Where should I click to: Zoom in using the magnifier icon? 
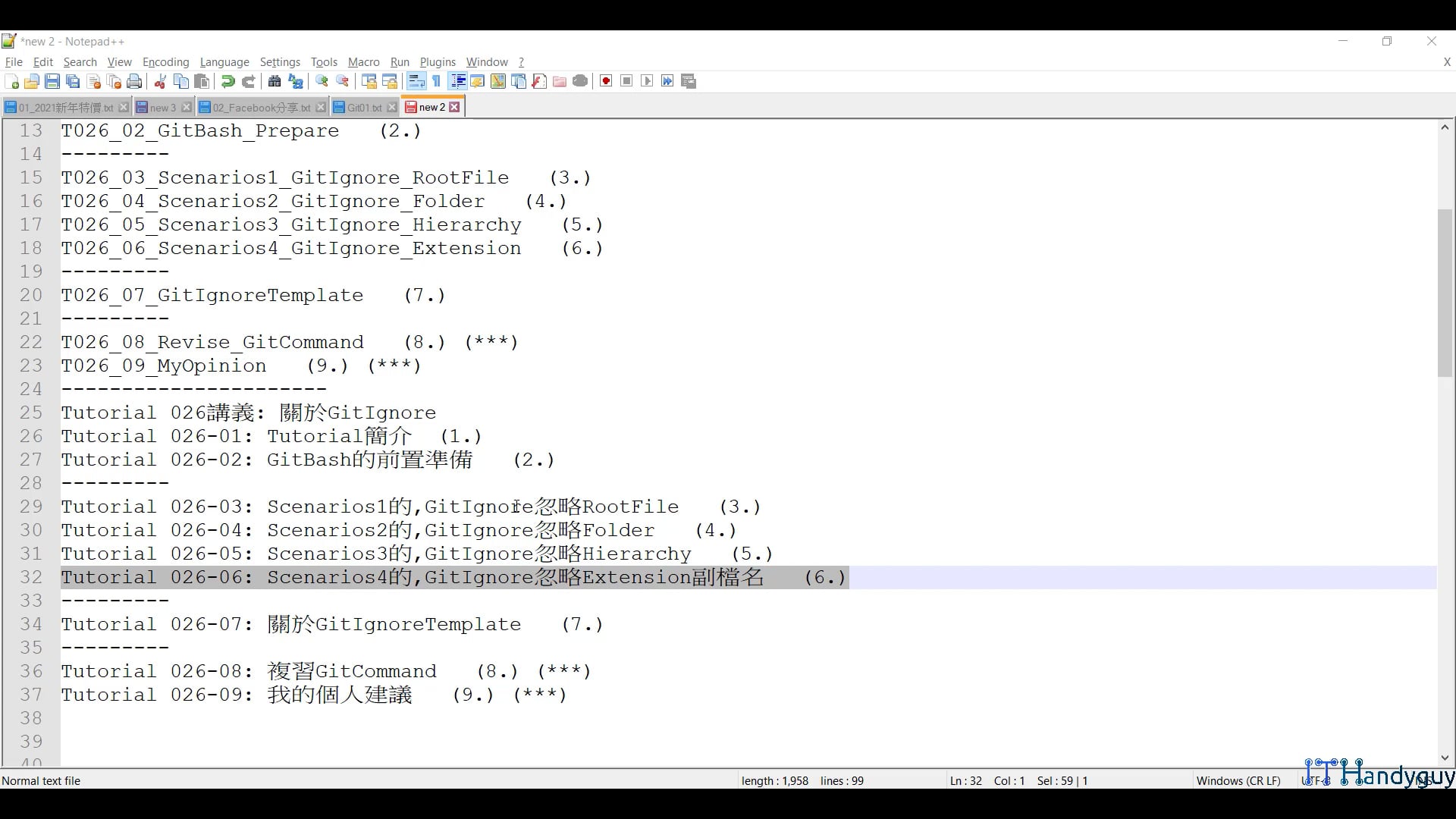[x=322, y=81]
